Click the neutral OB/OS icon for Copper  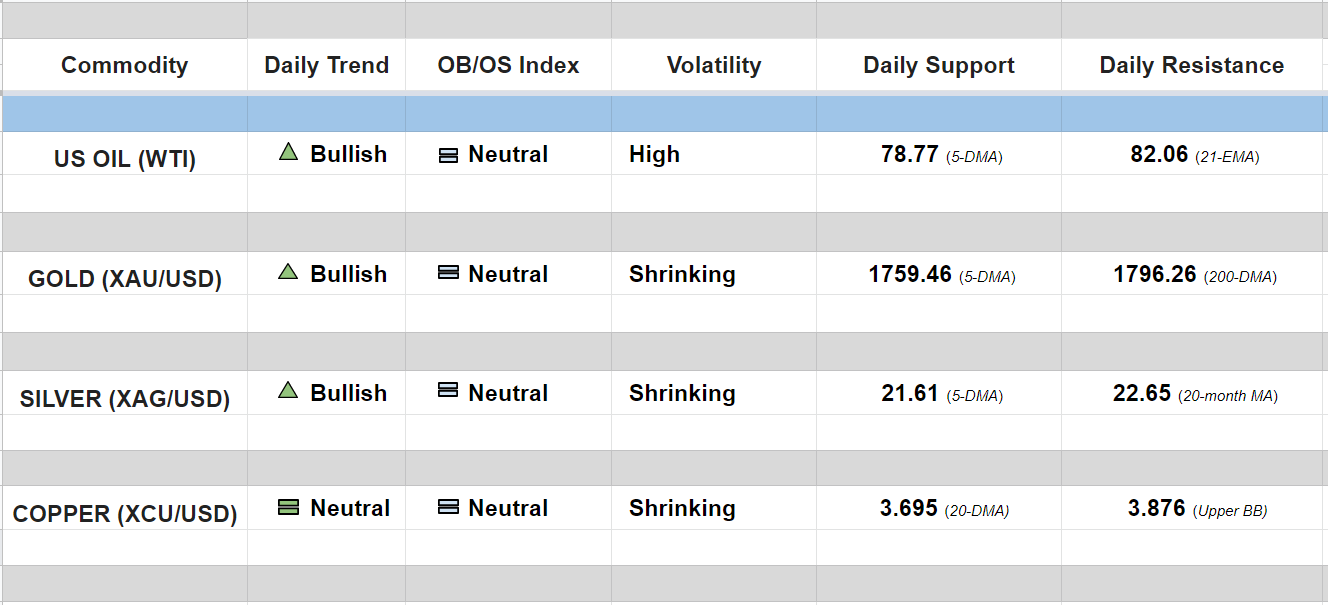449,508
